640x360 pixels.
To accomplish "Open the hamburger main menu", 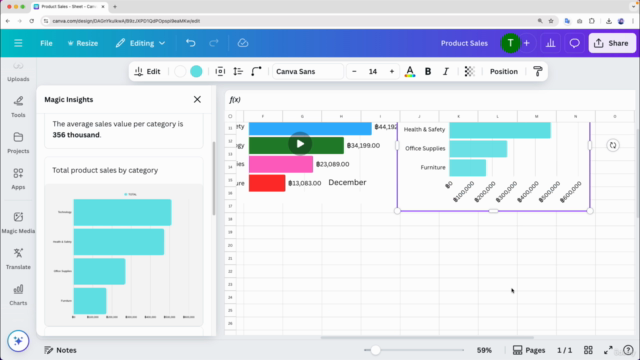I will click(x=18, y=43).
